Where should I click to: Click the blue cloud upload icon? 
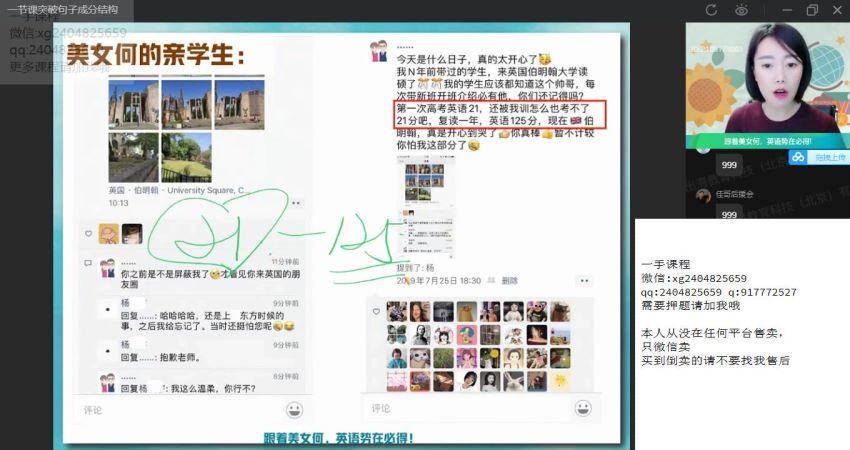coord(798,157)
